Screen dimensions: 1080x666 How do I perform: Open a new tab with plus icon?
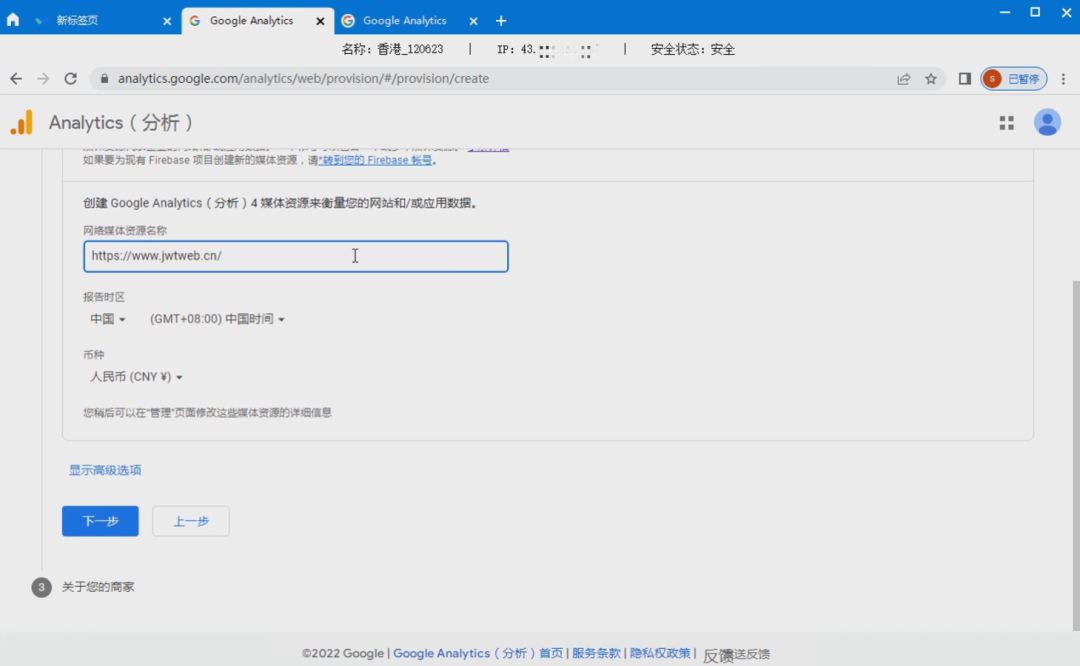501,21
